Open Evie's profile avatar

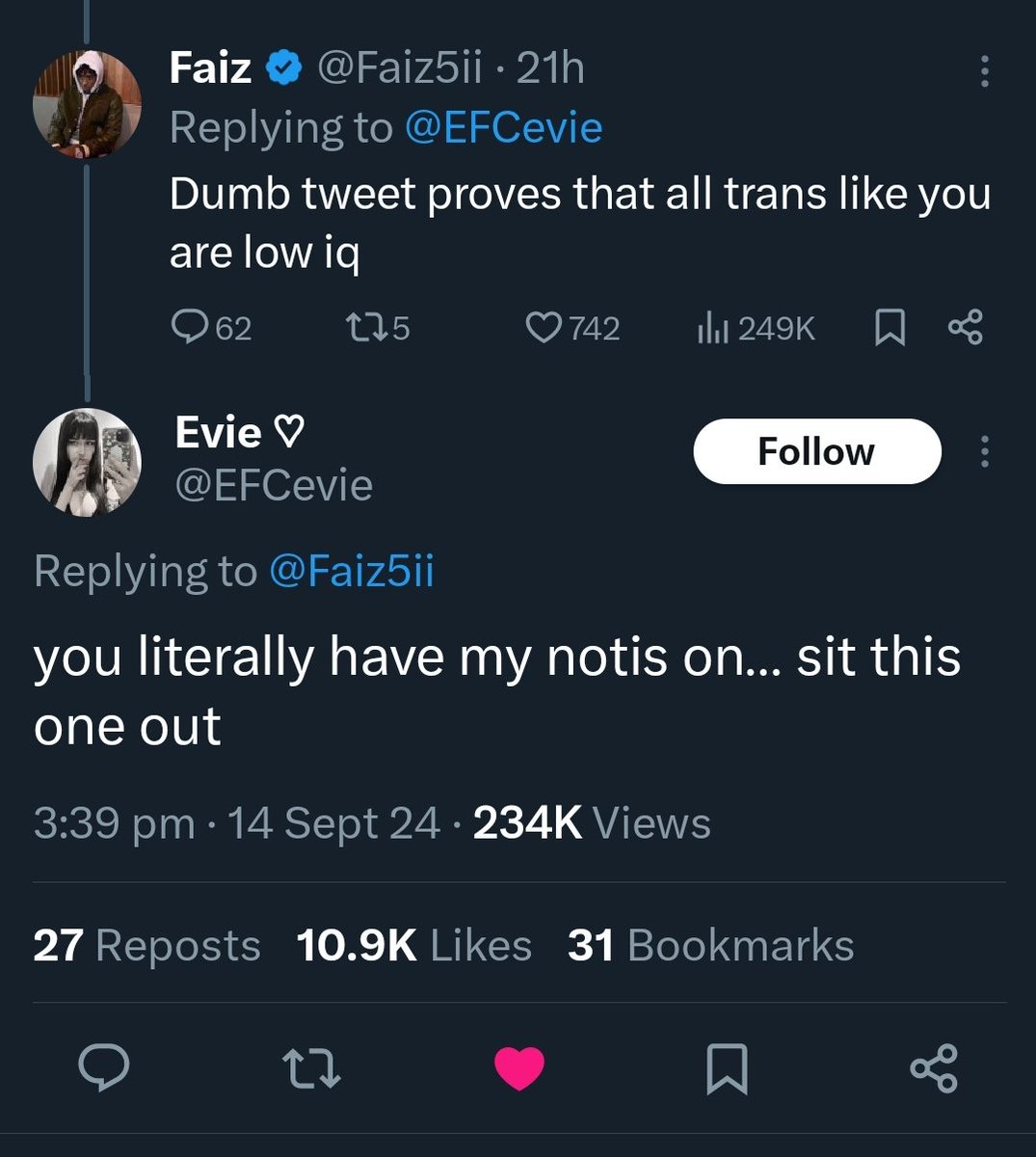pos(88,462)
